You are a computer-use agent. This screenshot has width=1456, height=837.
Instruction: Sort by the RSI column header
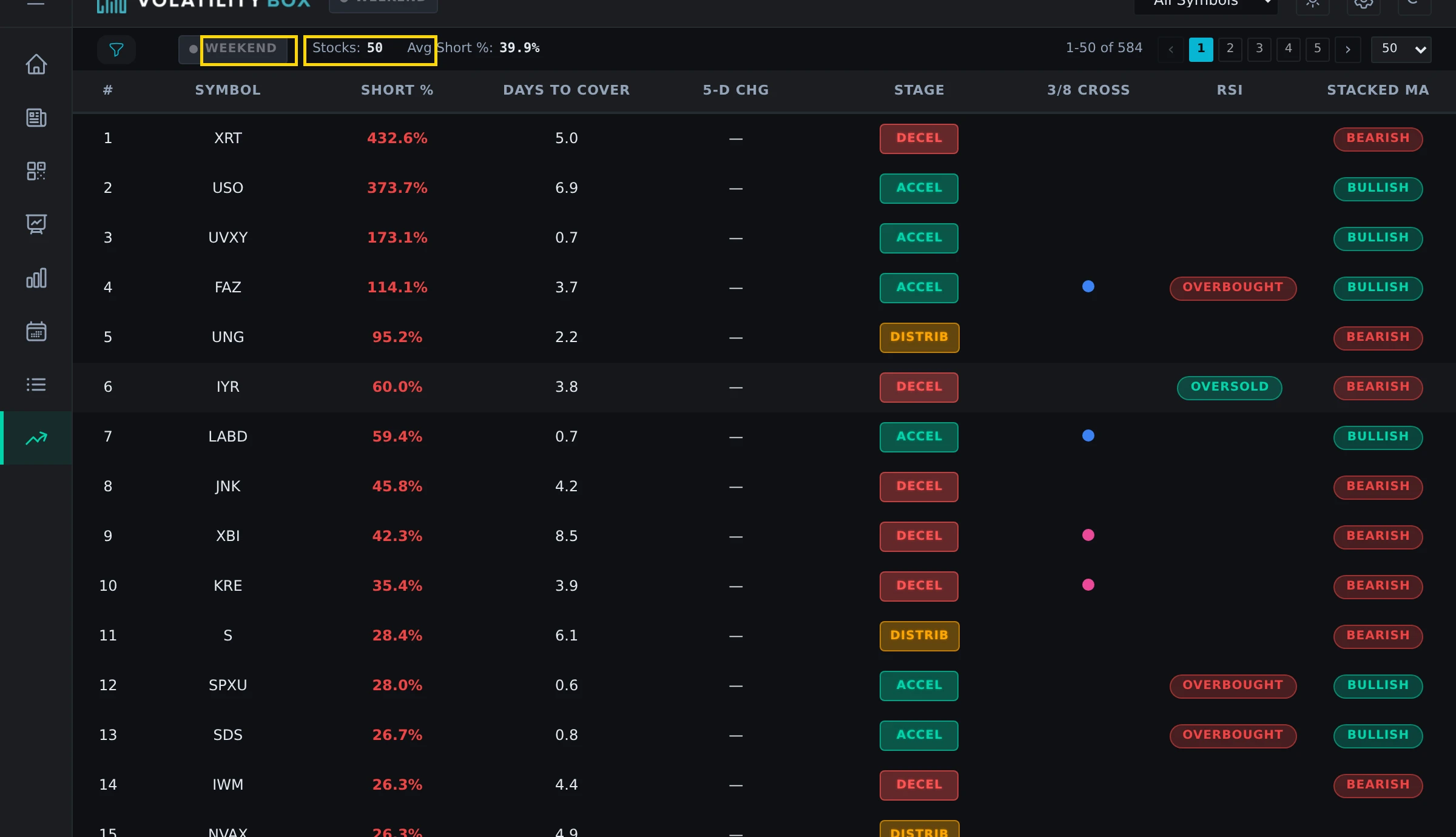pos(1230,90)
